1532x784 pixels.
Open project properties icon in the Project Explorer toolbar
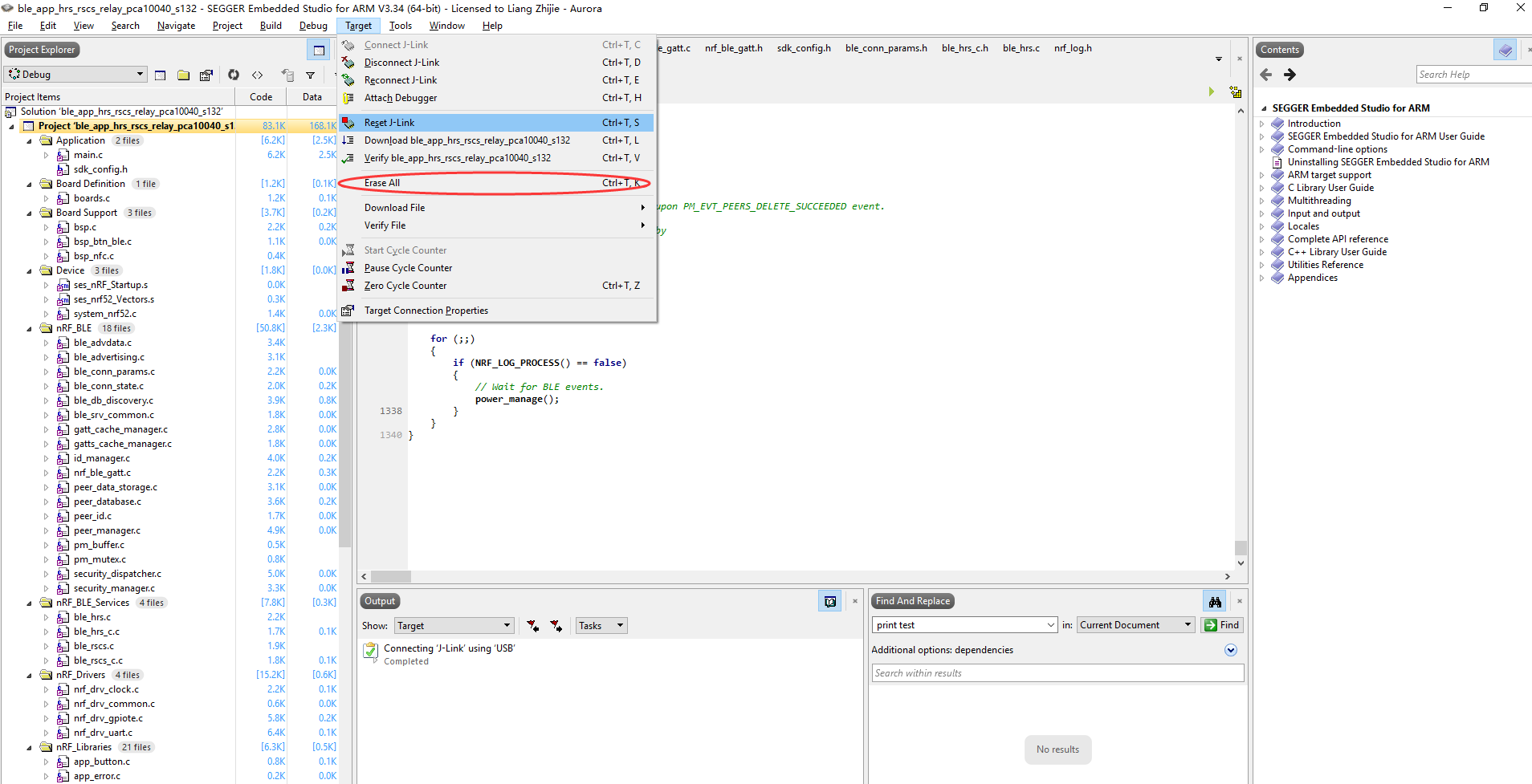(x=206, y=75)
